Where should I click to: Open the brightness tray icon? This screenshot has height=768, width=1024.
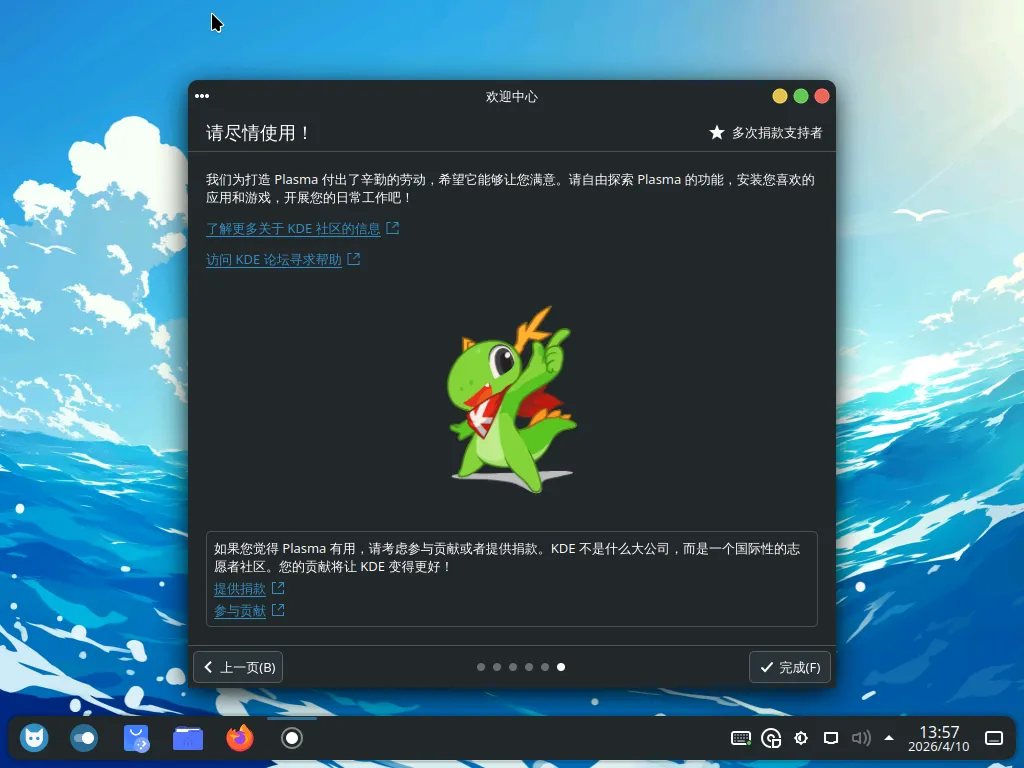pos(801,738)
